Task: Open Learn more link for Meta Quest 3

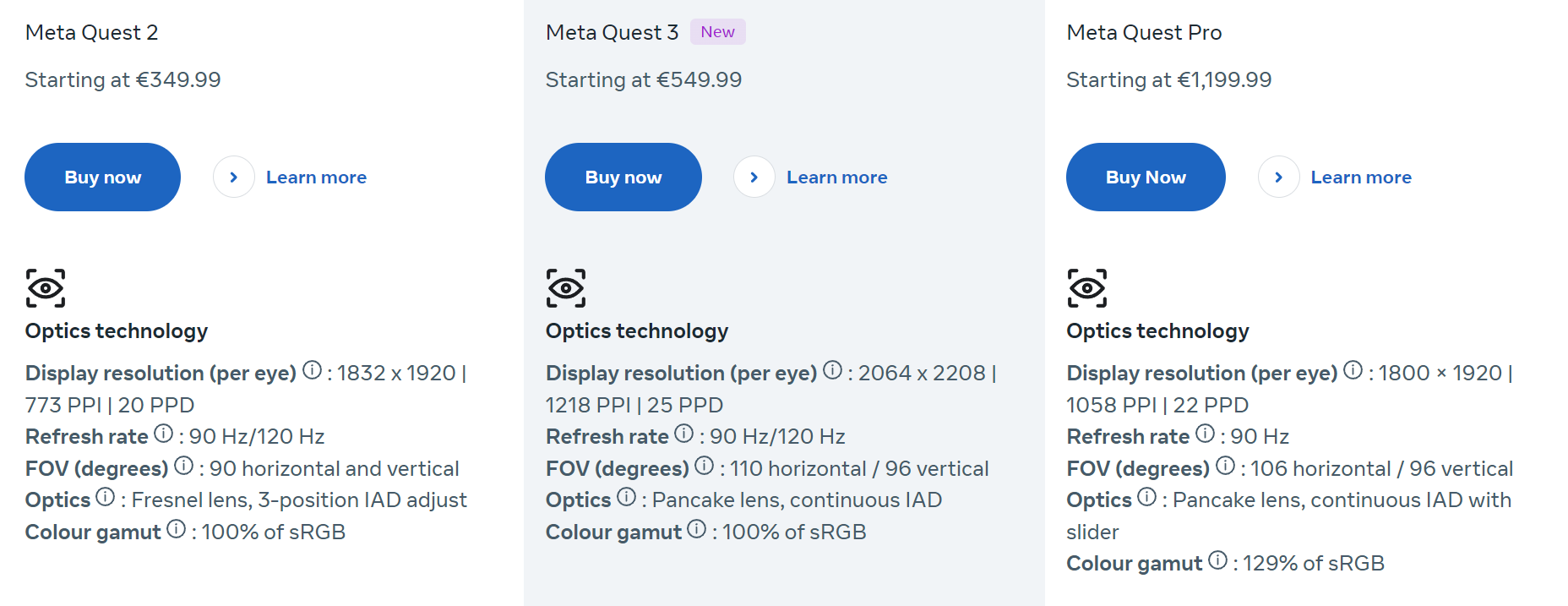Action: tap(836, 177)
